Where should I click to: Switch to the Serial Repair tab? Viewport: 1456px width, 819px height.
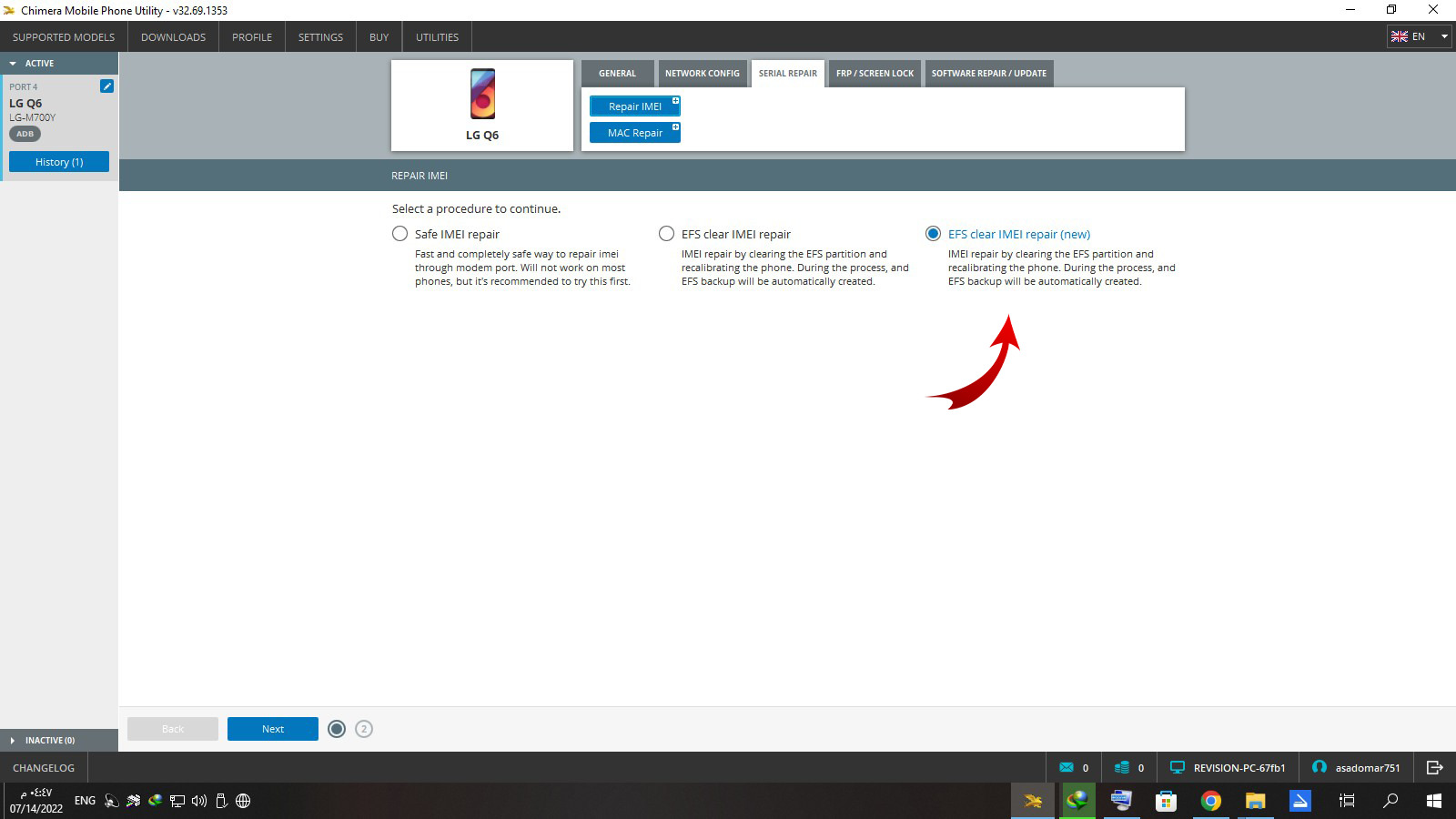click(x=788, y=74)
